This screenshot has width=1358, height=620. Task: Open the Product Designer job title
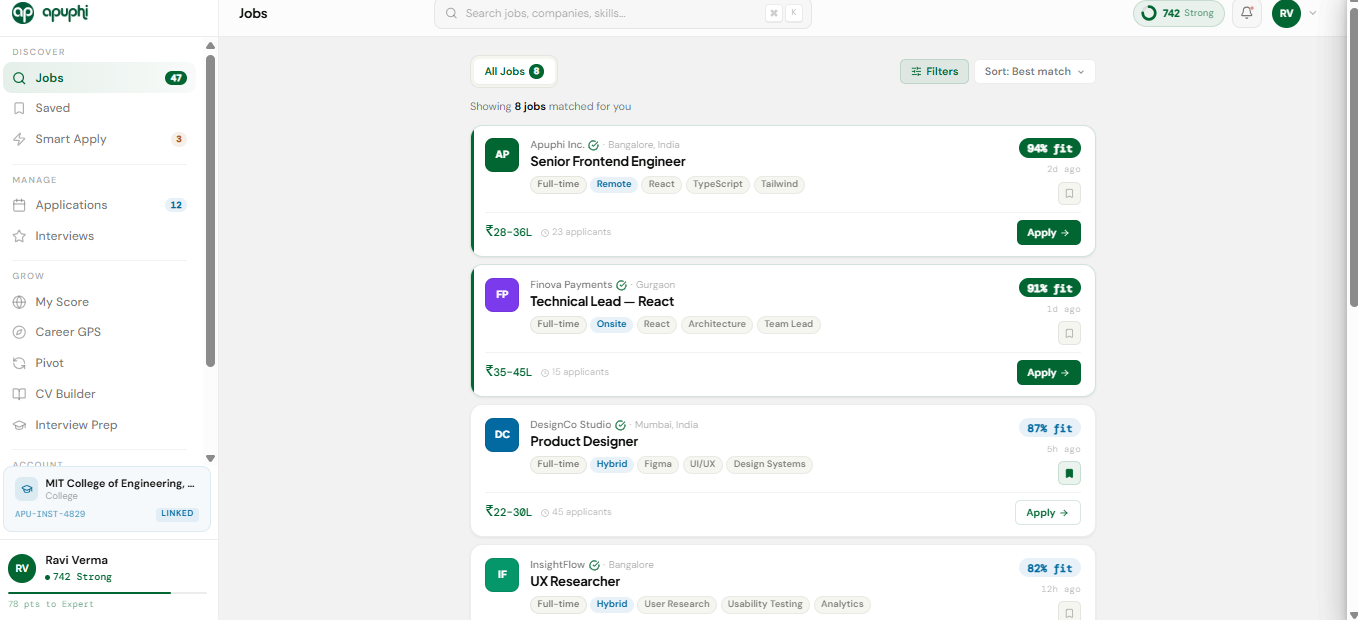coord(584,441)
